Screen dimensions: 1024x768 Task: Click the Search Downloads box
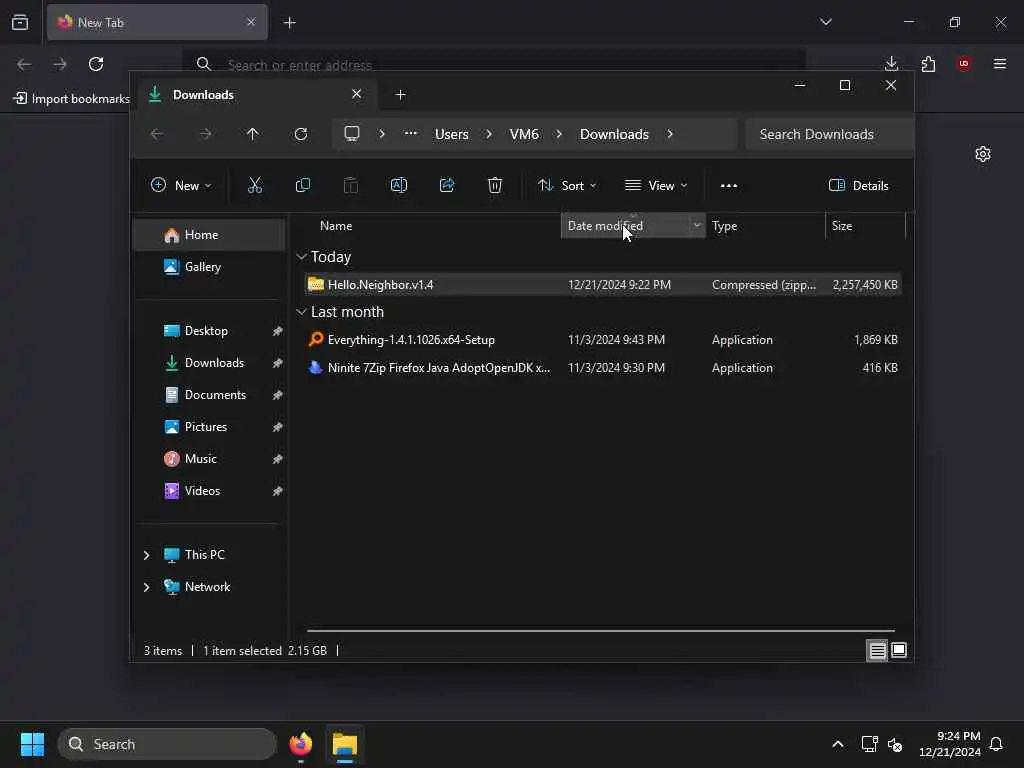click(x=828, y=134)
